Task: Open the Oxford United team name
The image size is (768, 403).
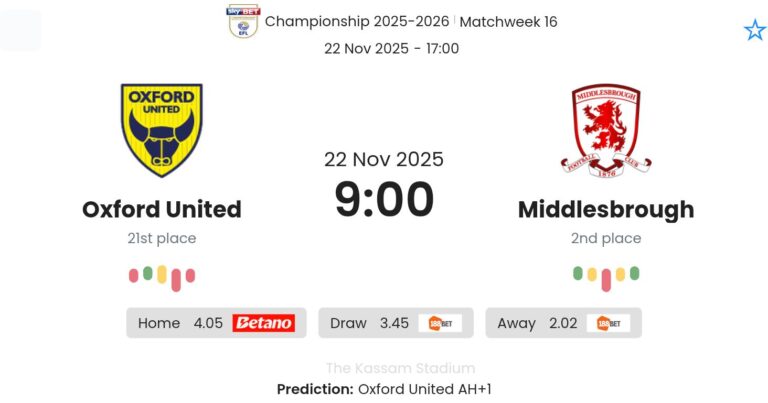Action: tap(161, 209)
